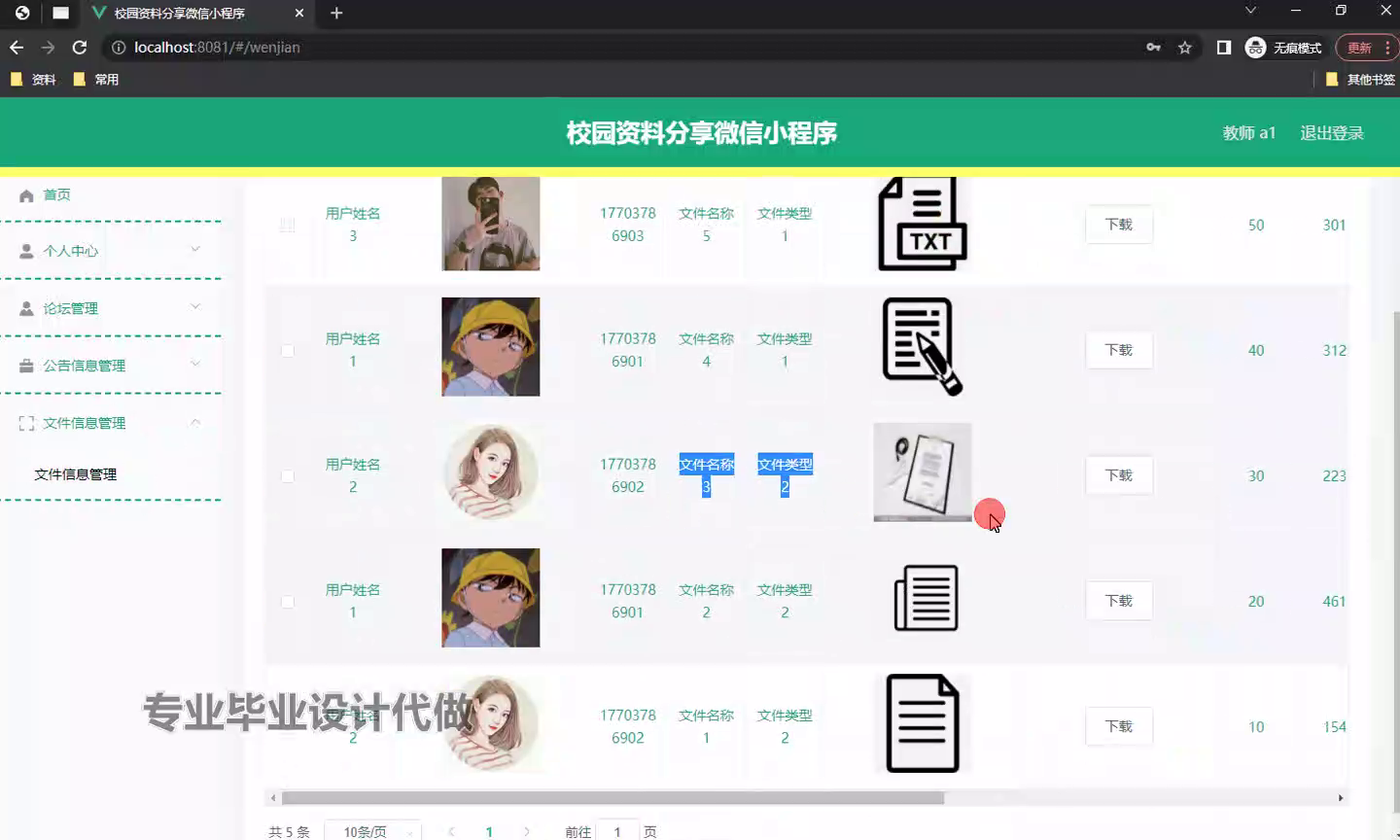Click the phone number 17703786901 in 文件名称 4 row
Image resolution: width=1400 pixels, height=840 pixels.
tap(628, 350)
